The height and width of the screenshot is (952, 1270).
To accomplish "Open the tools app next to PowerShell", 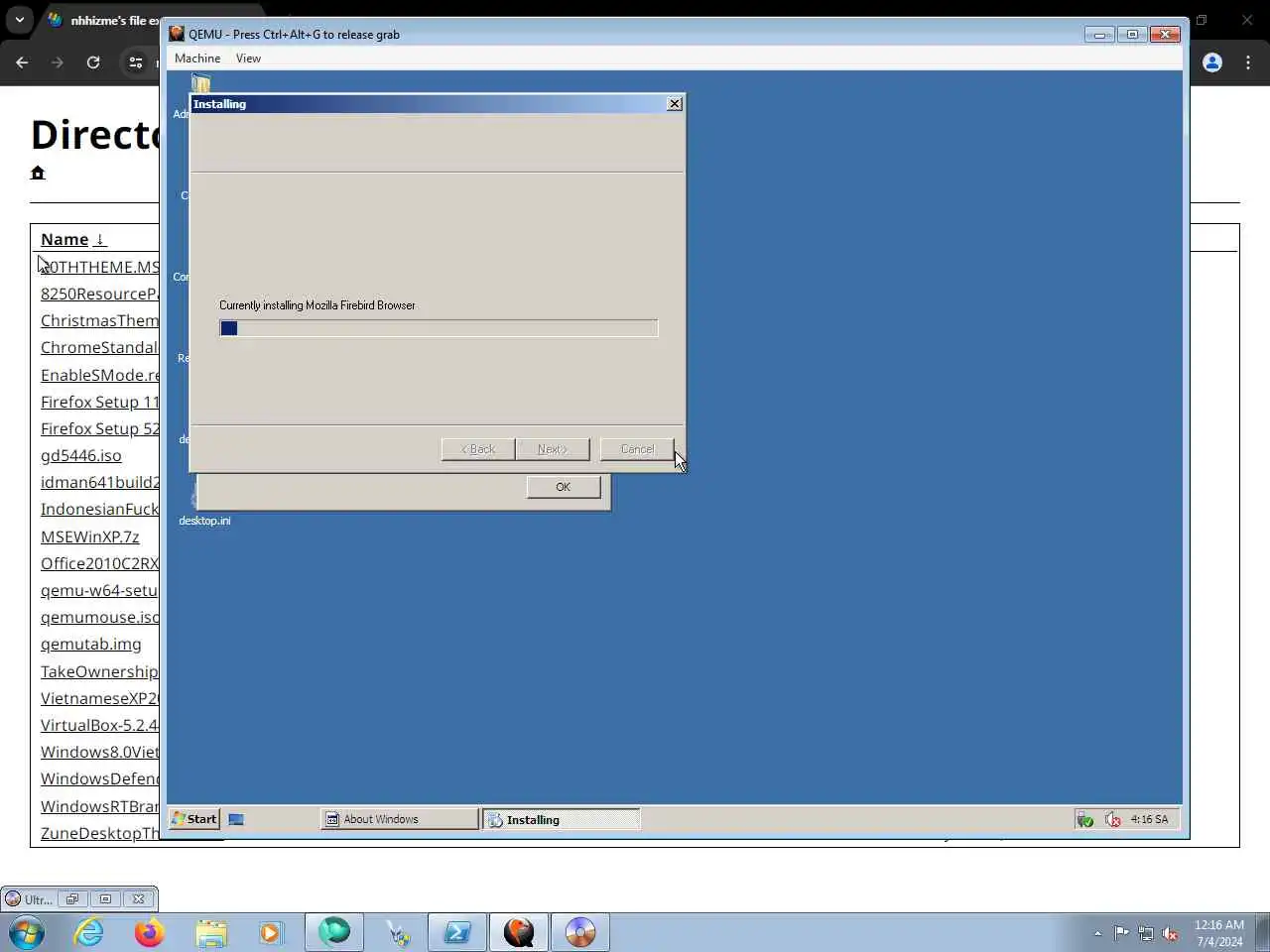I will coord(397,932).
